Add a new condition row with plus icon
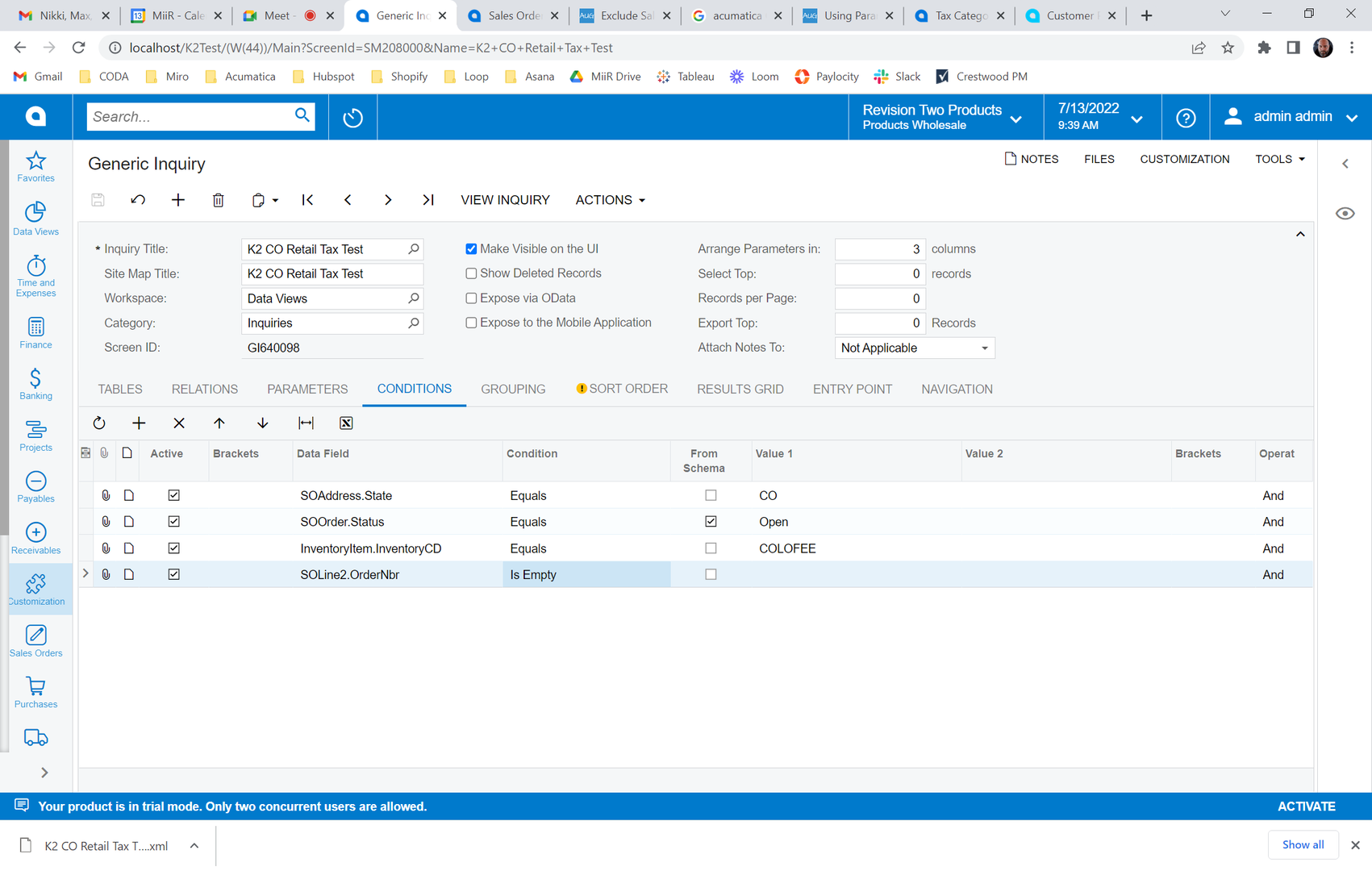Viewport: 1372px width, 871px height. click(x=139, y=423)
